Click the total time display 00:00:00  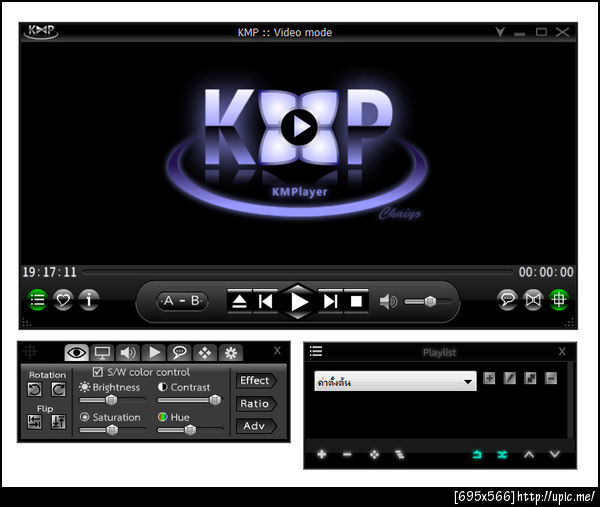[546, 272]
